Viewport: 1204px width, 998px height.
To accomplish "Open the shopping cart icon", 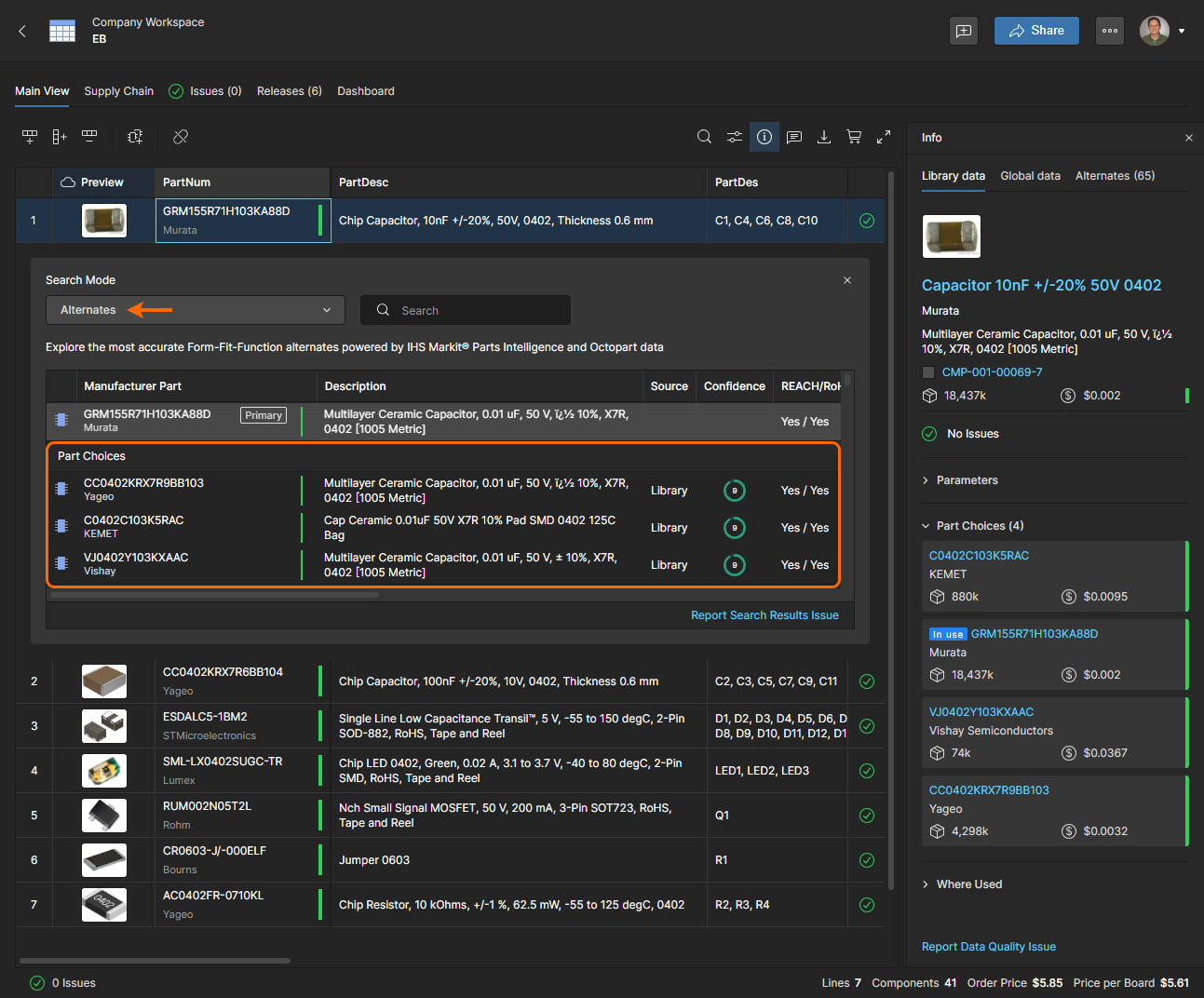I will 854,137.
